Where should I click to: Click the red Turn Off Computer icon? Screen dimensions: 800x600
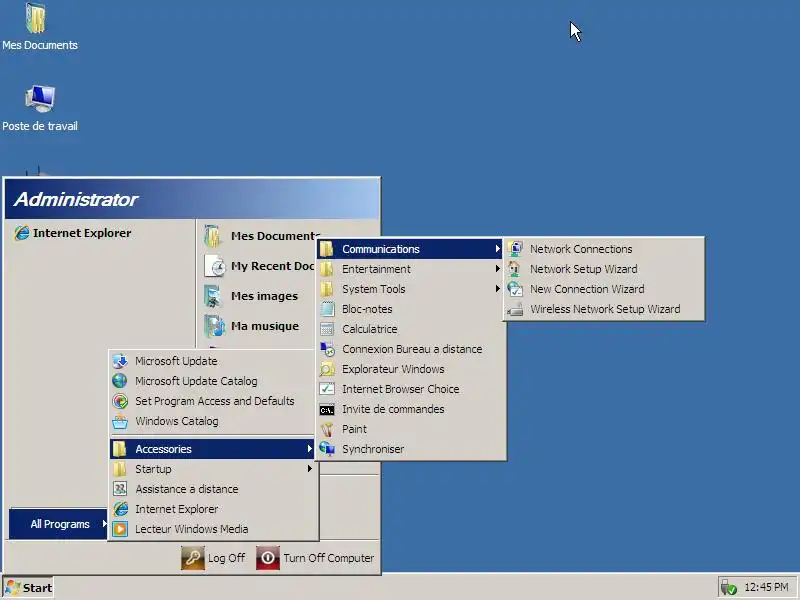click(x=268, y=558)
